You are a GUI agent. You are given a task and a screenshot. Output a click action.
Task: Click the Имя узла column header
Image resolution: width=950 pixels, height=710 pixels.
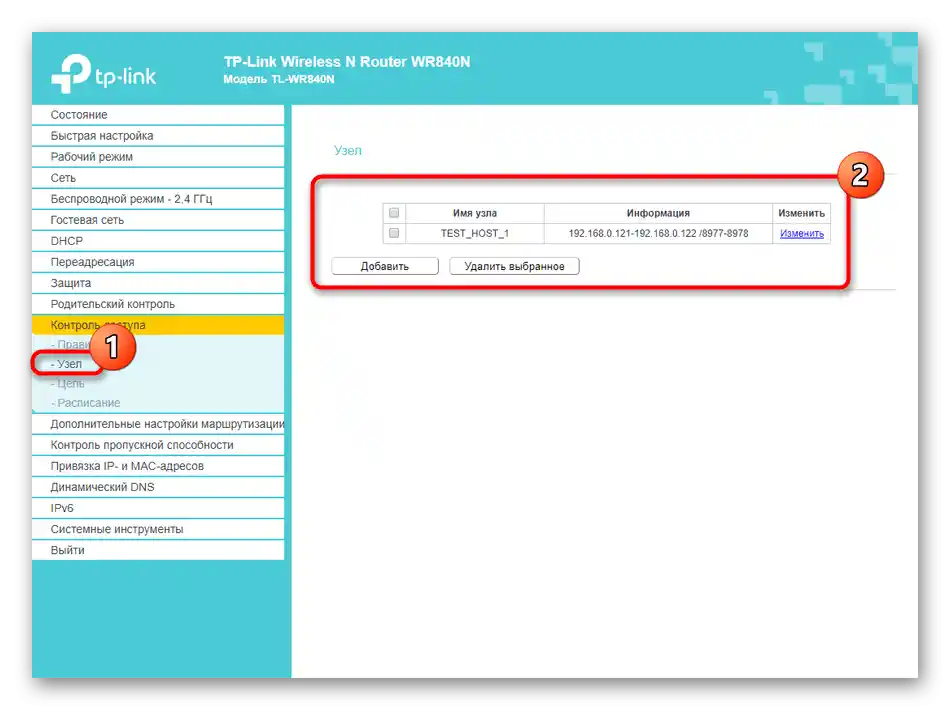point(475,213)
